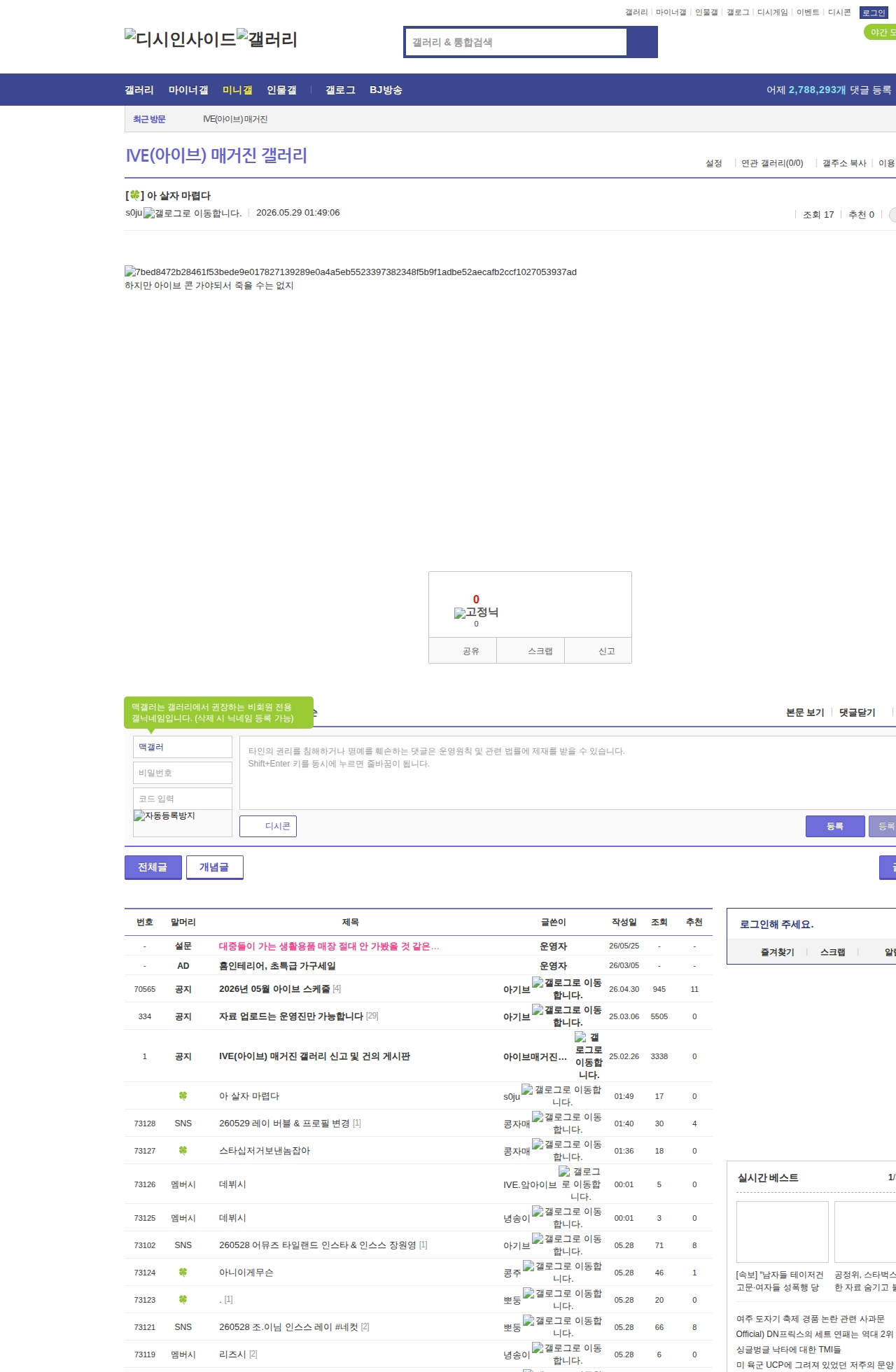
Task: Open the 홈인테리어, 초특급 가구세일 ad post
Action: click(277, 966)
